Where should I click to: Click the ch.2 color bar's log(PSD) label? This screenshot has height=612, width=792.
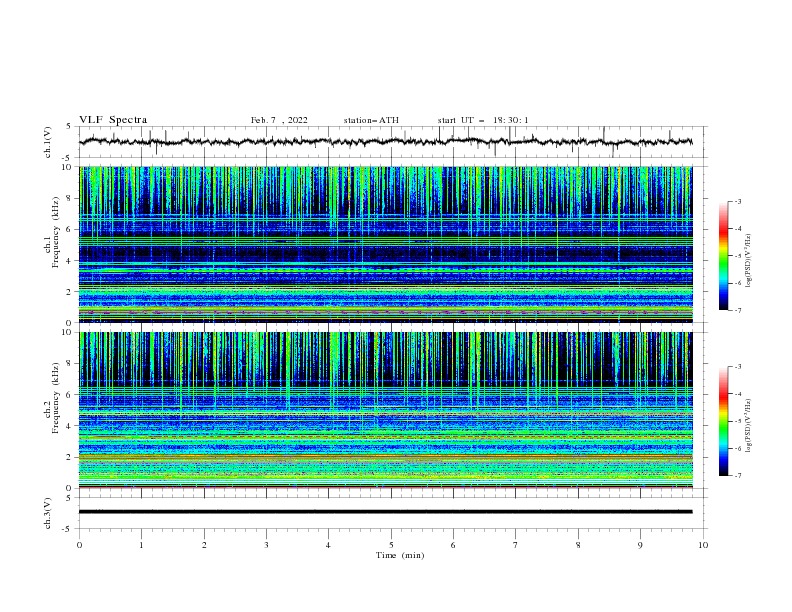(749, 426)
